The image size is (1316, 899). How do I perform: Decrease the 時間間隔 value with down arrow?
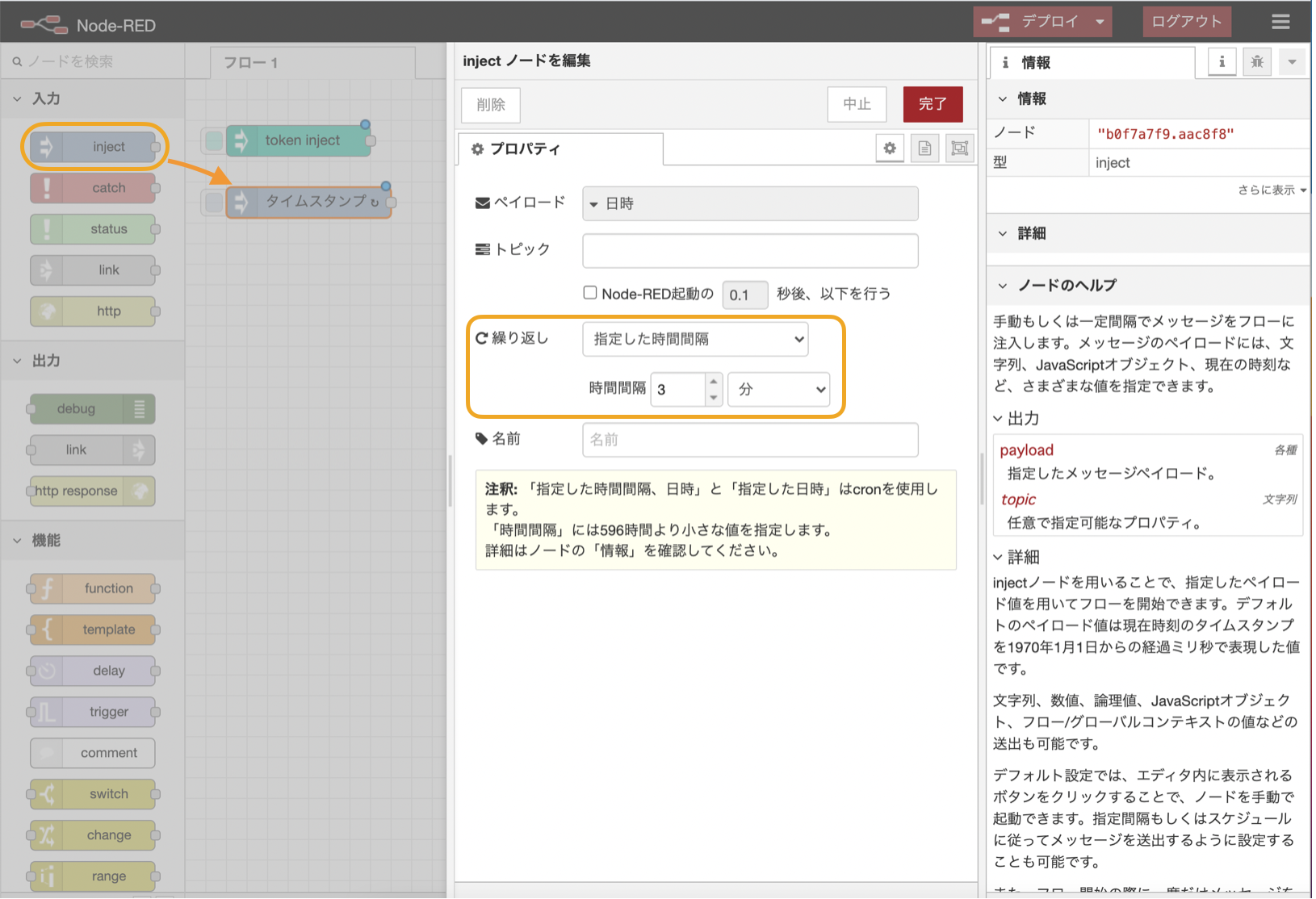click(713, 397)
